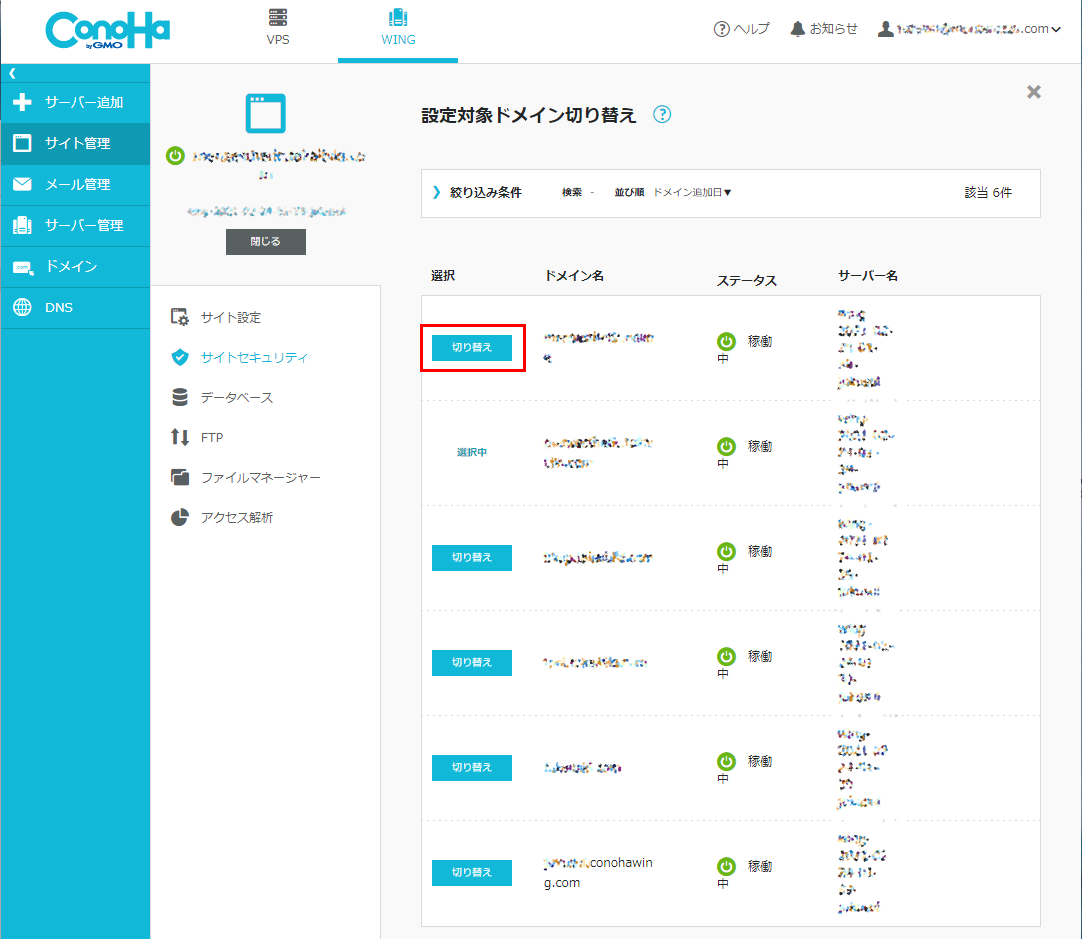1082x939 pixels.
Task: Click help icon beside 設定対象ドメイン切り替え
Action: pyautogui.click(x=662, y=115)
